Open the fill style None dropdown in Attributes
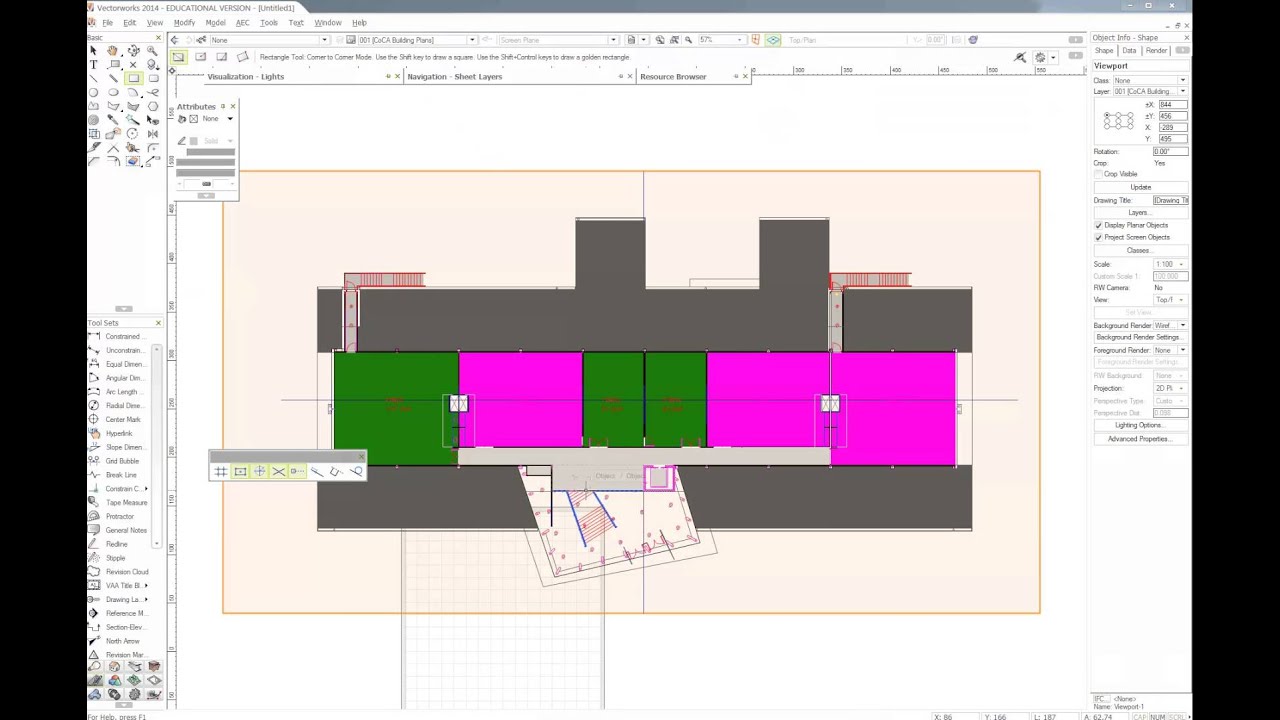The image size is (1280, 720). (230, 119)
